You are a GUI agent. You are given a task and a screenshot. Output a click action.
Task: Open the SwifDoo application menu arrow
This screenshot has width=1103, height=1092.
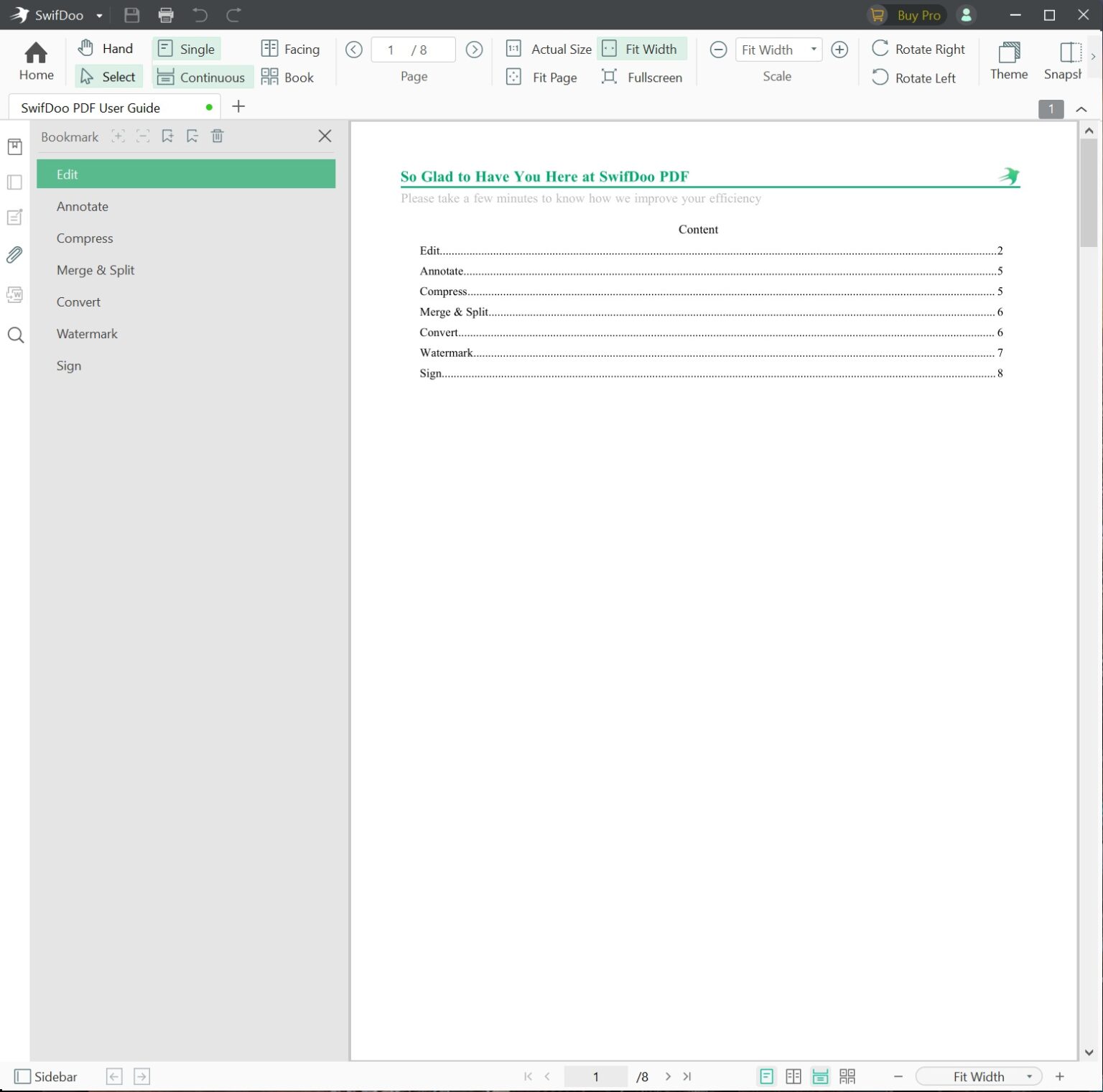coord(99,16)
